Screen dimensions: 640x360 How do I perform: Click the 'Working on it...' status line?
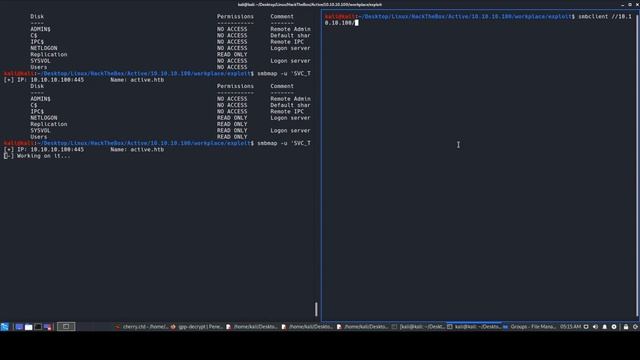coord(37,156)
